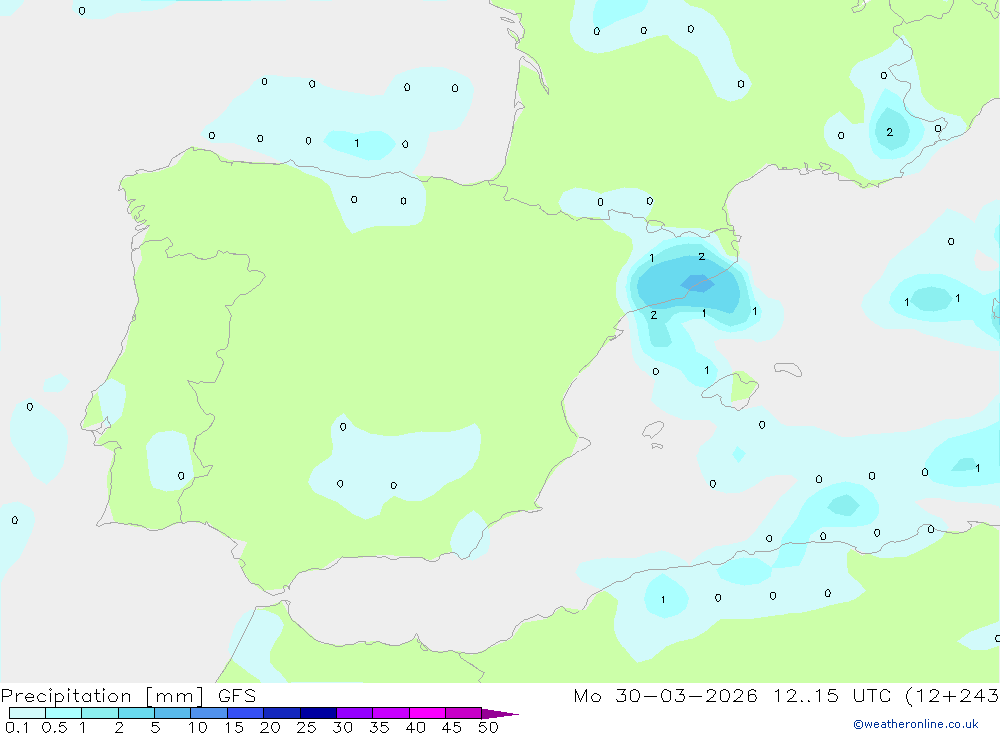Click the 45–50 mm legend color box
The image size is (1000, 733).
click(464, 713)
